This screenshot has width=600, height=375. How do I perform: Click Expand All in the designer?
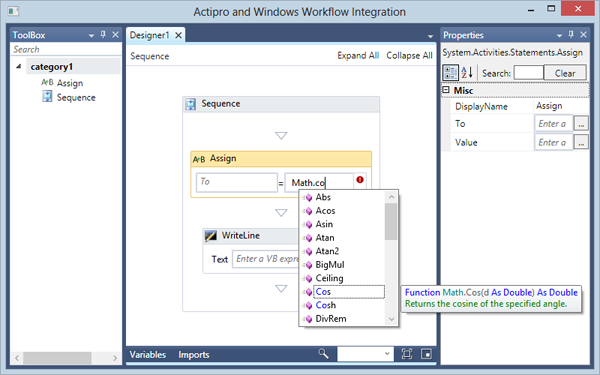(x=358, y=55)
